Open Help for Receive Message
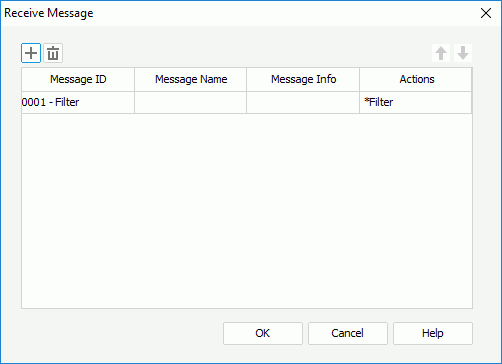Viewport: 502px width, 364px height. [433, 333]
